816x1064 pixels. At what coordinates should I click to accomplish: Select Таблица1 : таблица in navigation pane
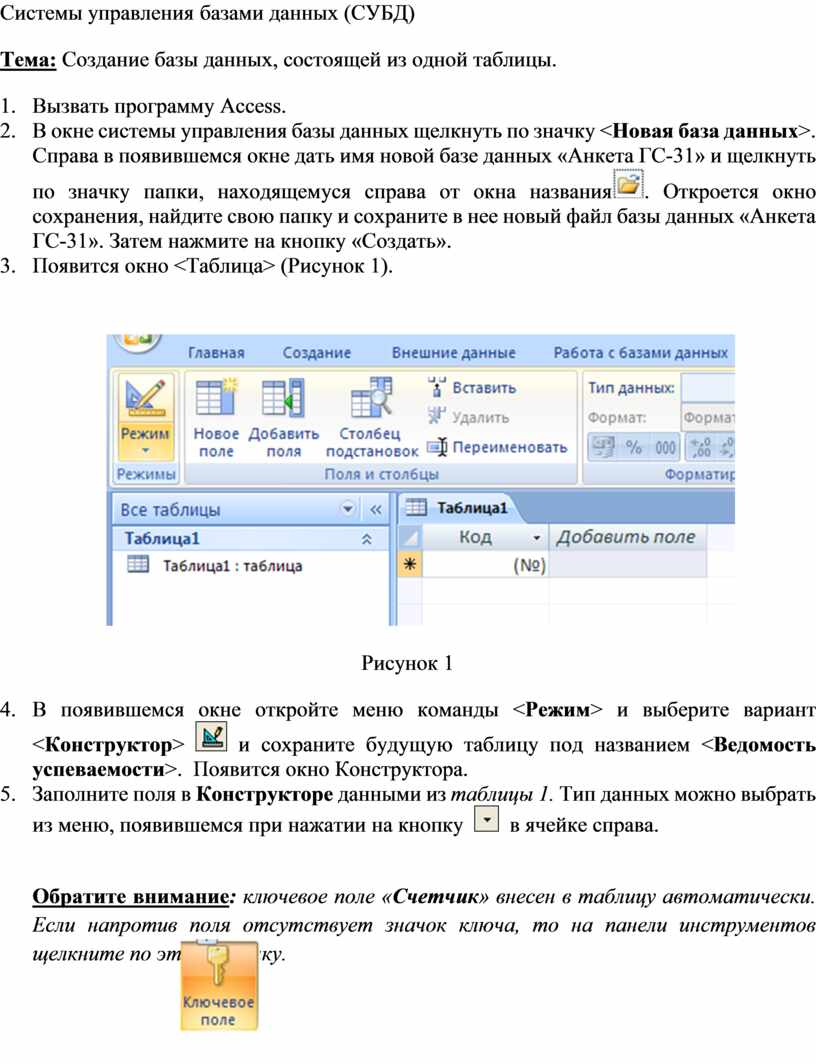232,566
